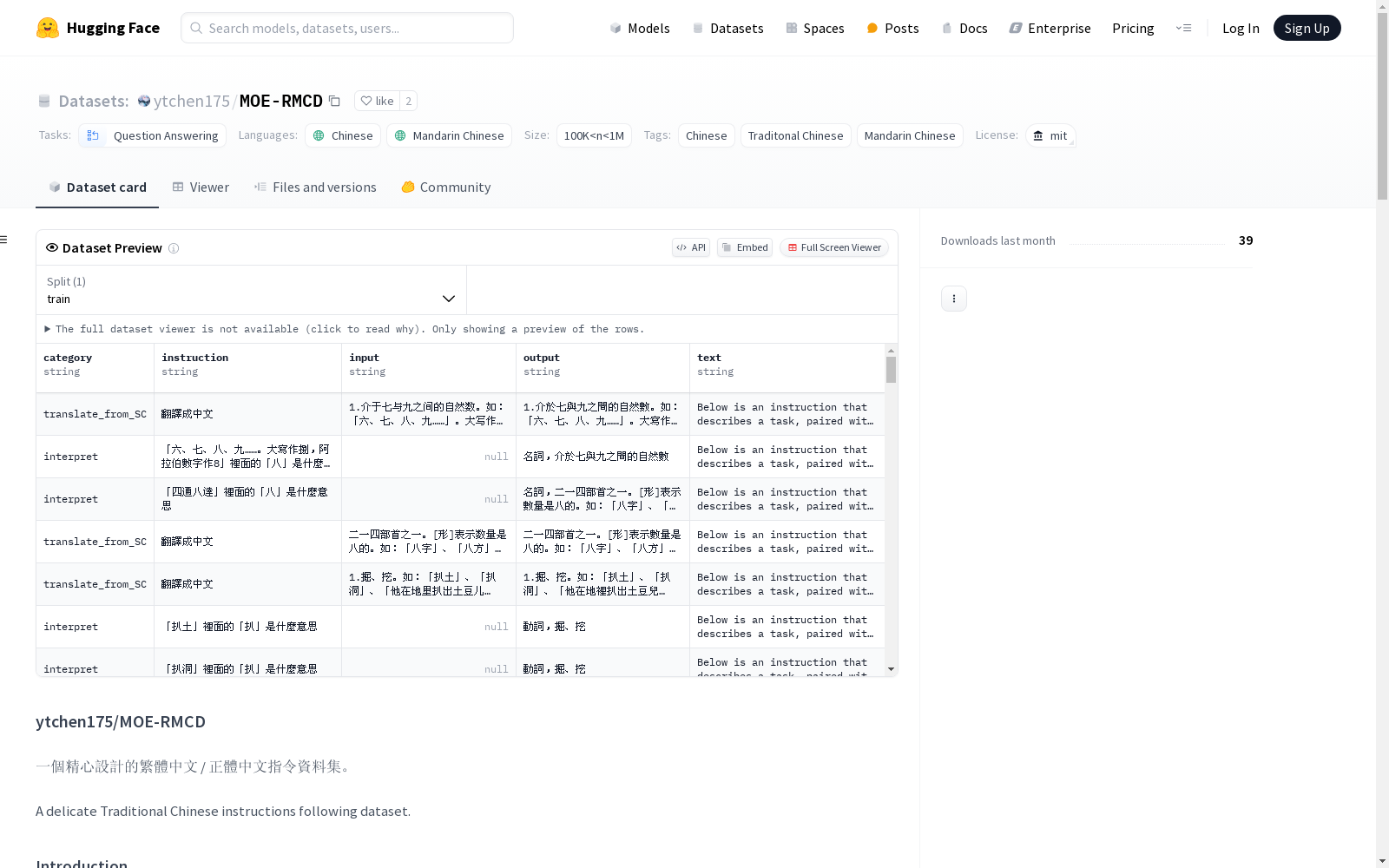Open the navigation overflow menu icon
This screenshot has height=868, width=1389.
click(1183, 28)
